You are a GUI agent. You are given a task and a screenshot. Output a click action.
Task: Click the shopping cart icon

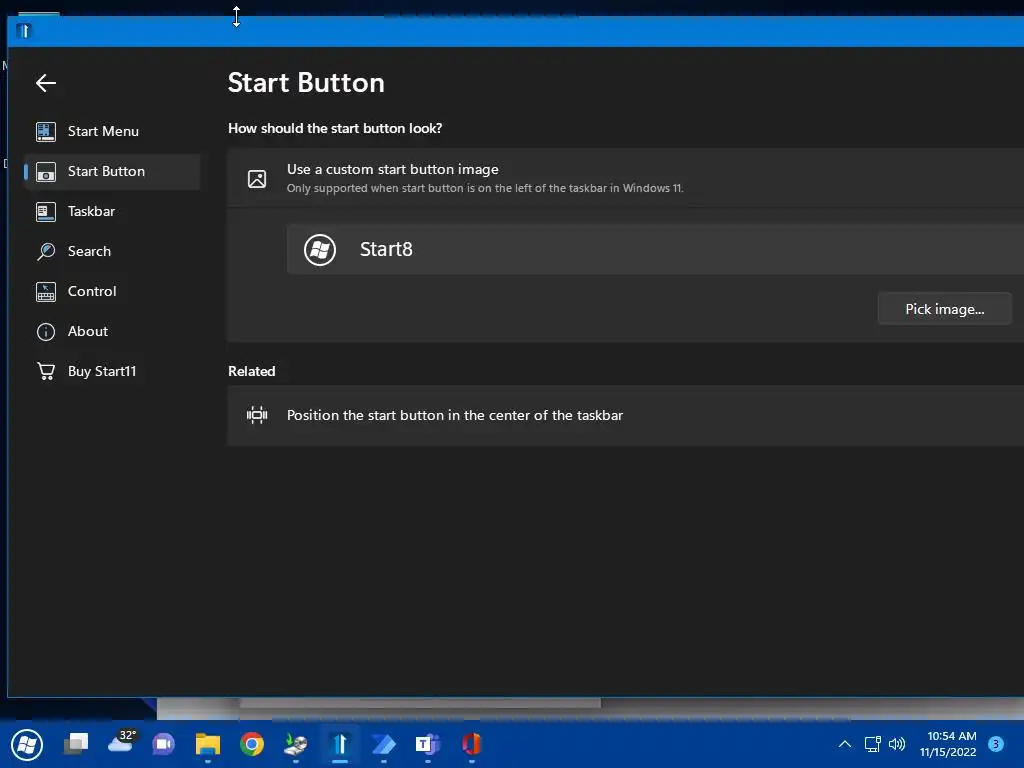coord(46,371)
